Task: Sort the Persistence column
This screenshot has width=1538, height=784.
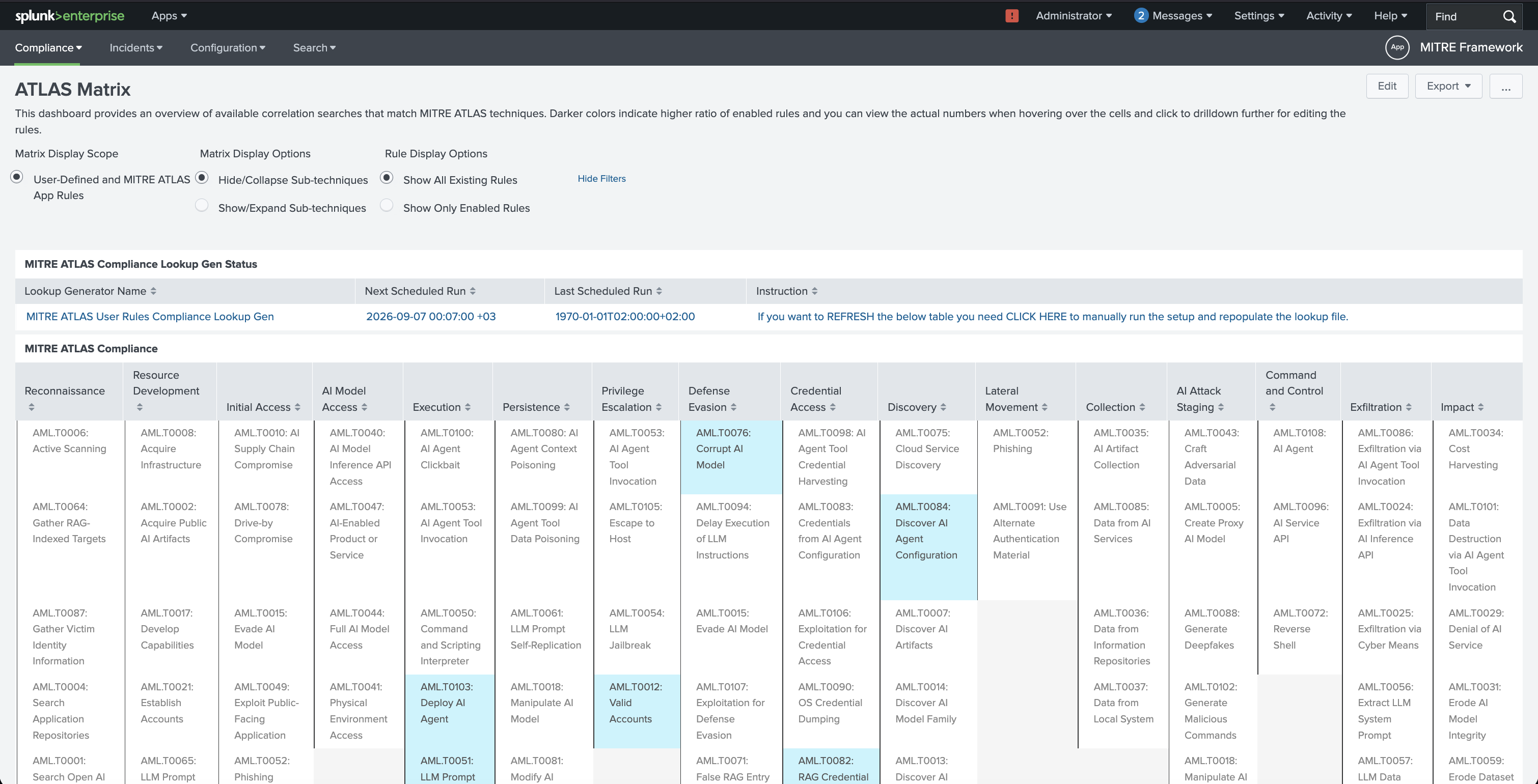Action: [567, 407]
